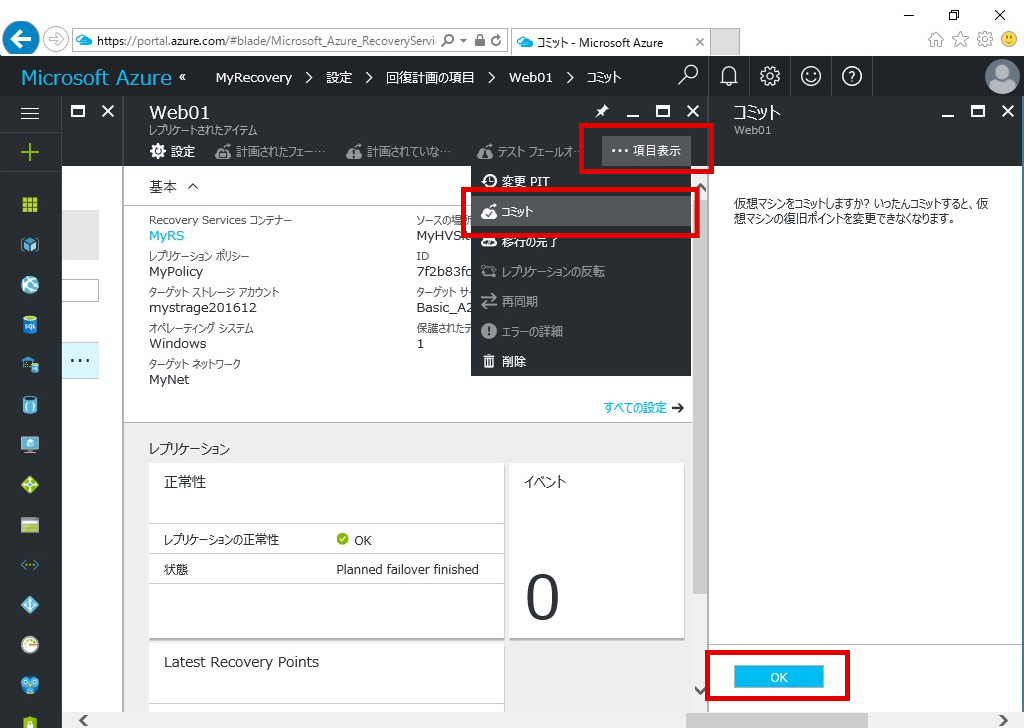Viewport: 1024px width, 728px height.
Task: Click the Microsoft Azure logo text
Action: (96, 78)
